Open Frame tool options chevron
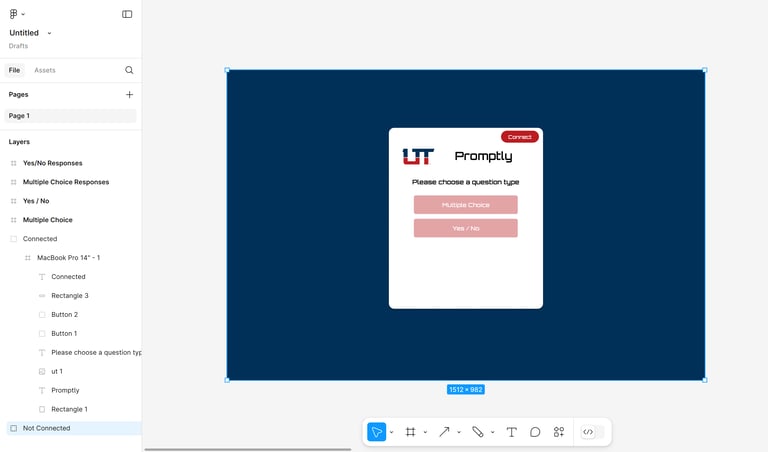 point(425,432)
